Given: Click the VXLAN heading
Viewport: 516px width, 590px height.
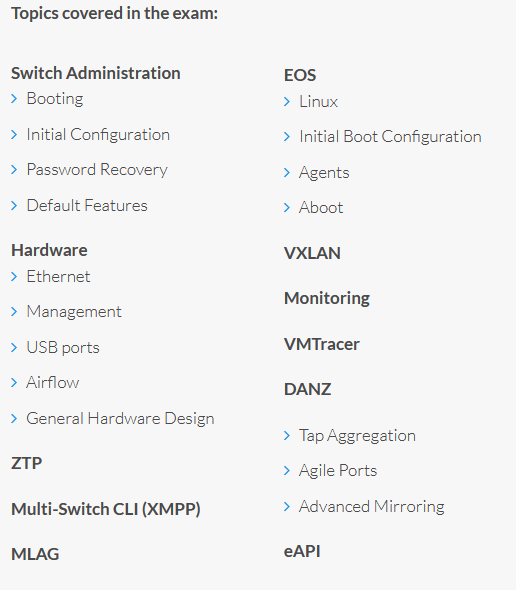Looking at the screenshot, I should [x=312, y=253].
